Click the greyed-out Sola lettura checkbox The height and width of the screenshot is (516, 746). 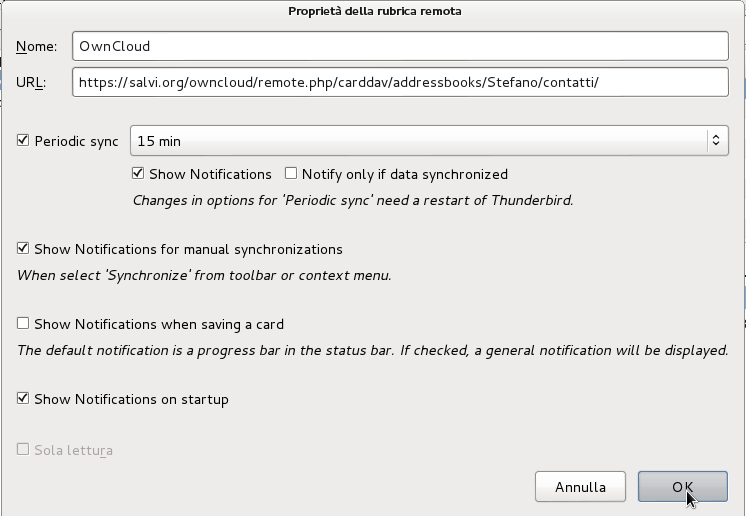[x=24, y=450]
